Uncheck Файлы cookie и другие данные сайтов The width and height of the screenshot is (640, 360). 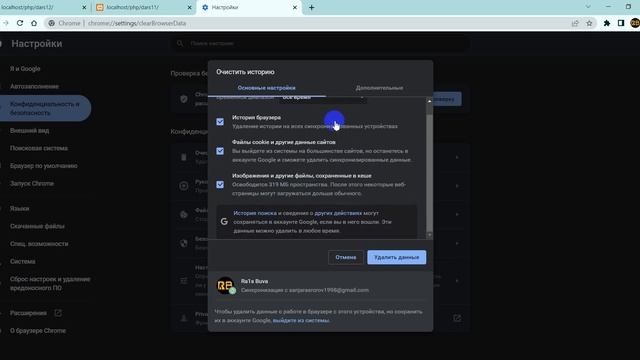pyautogui.click(x=220, y=151)
